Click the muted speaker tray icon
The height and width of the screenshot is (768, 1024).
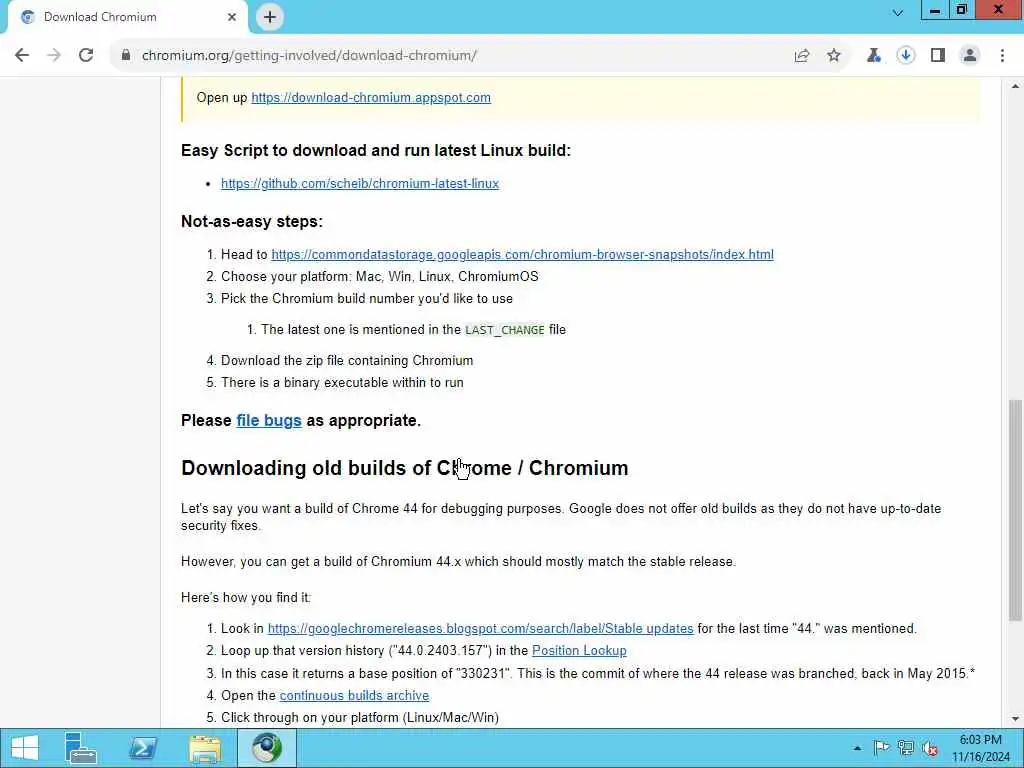click(930, 748)
